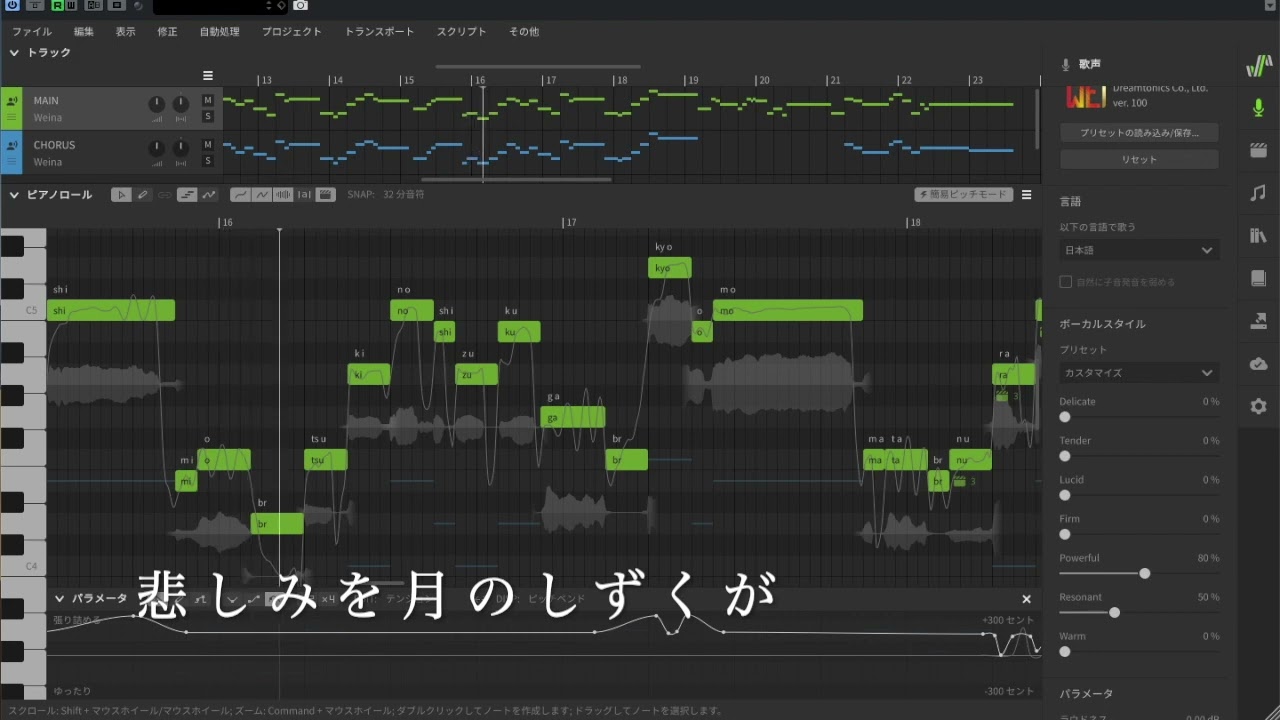Open the Voice panel microphone icon in sidebar
Image resolution: width=1280 pixels, height=720 pixels.
point(1258,108)
